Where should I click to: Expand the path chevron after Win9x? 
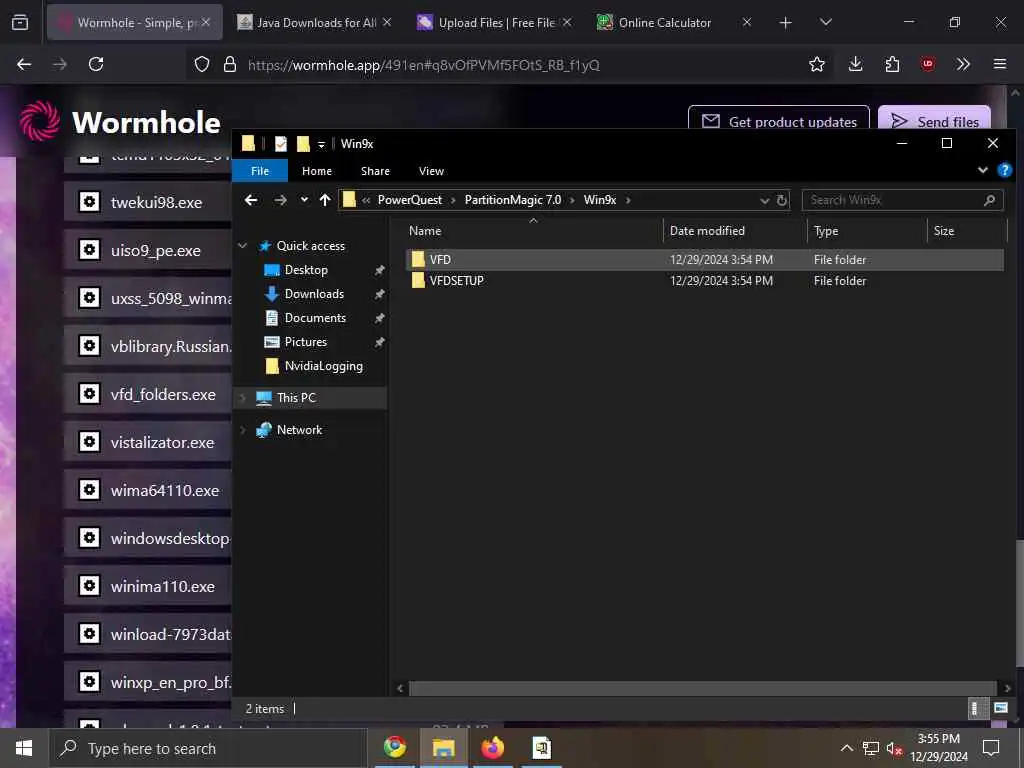(628, 200)
